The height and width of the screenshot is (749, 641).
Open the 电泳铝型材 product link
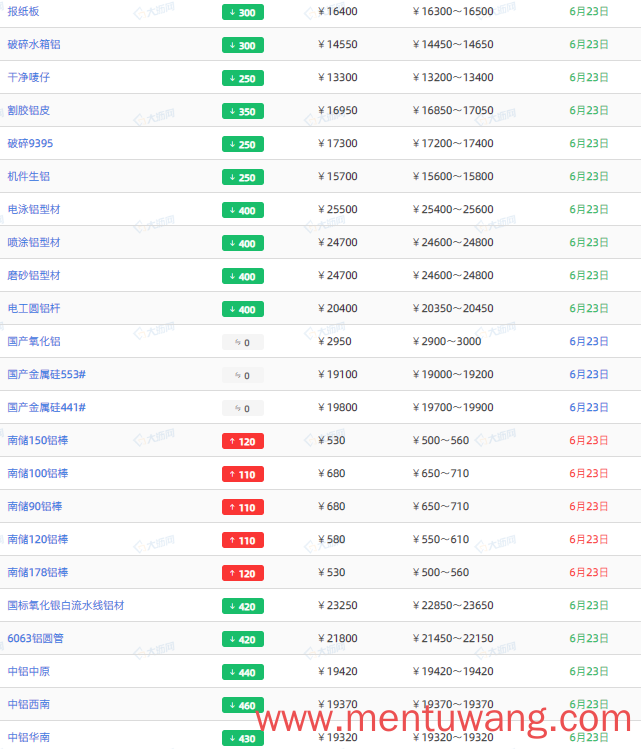coord(34,209)
